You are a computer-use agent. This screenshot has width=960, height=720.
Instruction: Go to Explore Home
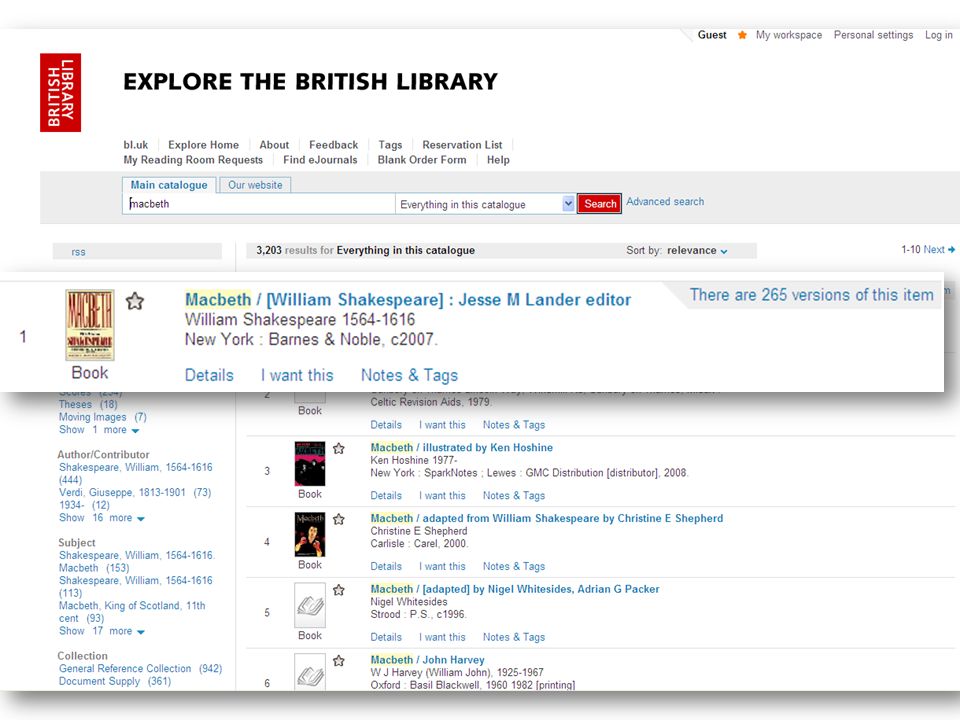203,145
